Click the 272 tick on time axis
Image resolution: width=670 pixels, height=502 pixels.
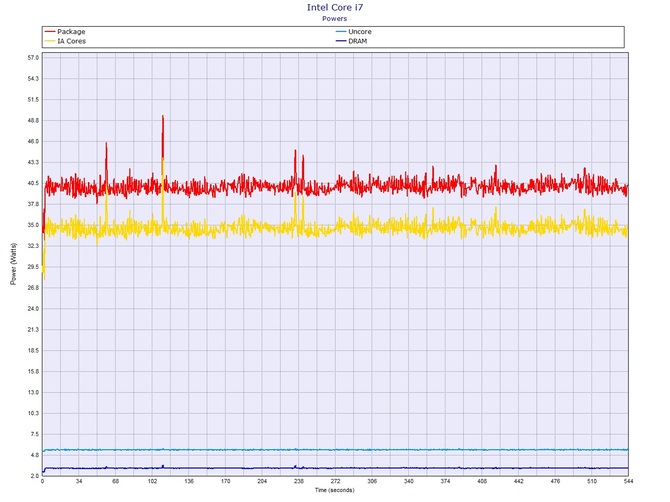coord(334,482)
